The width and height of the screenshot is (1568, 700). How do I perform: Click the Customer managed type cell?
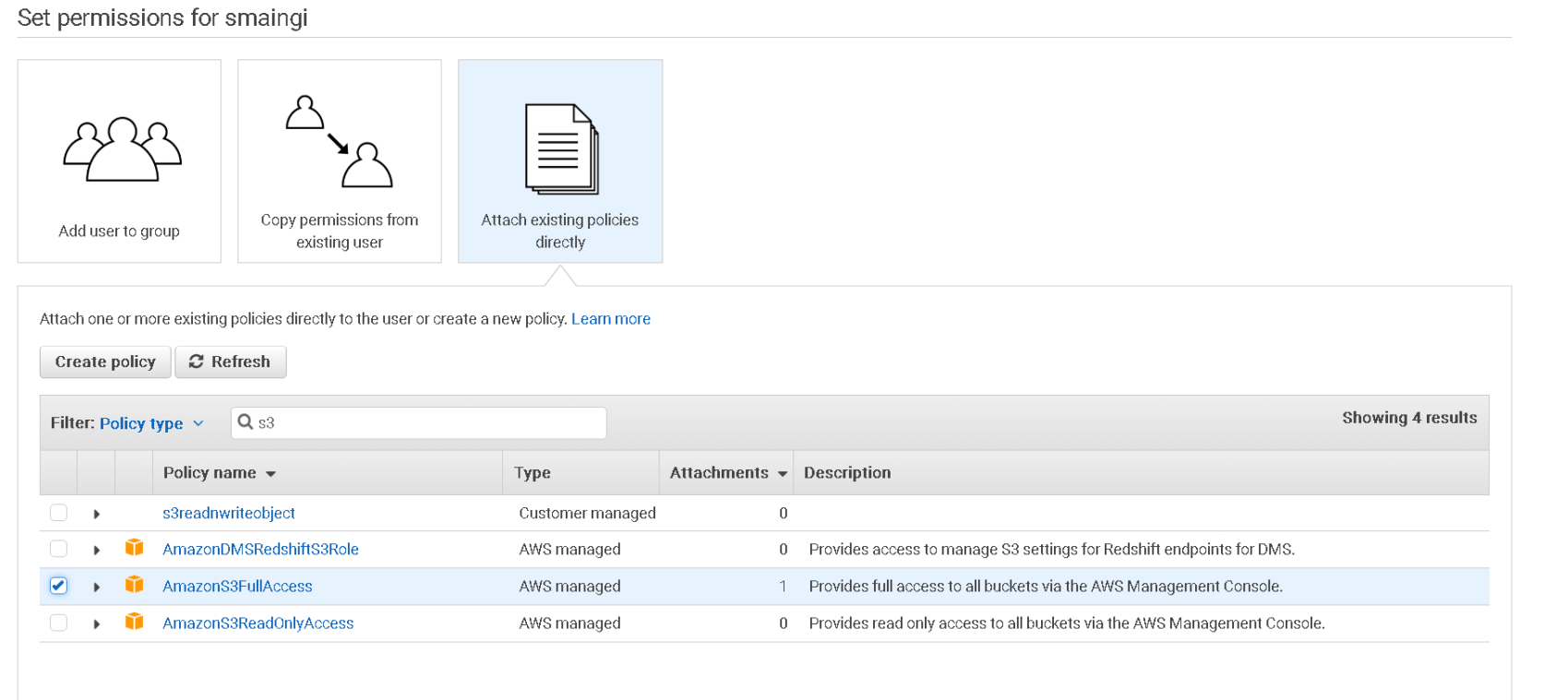point(587,513)
